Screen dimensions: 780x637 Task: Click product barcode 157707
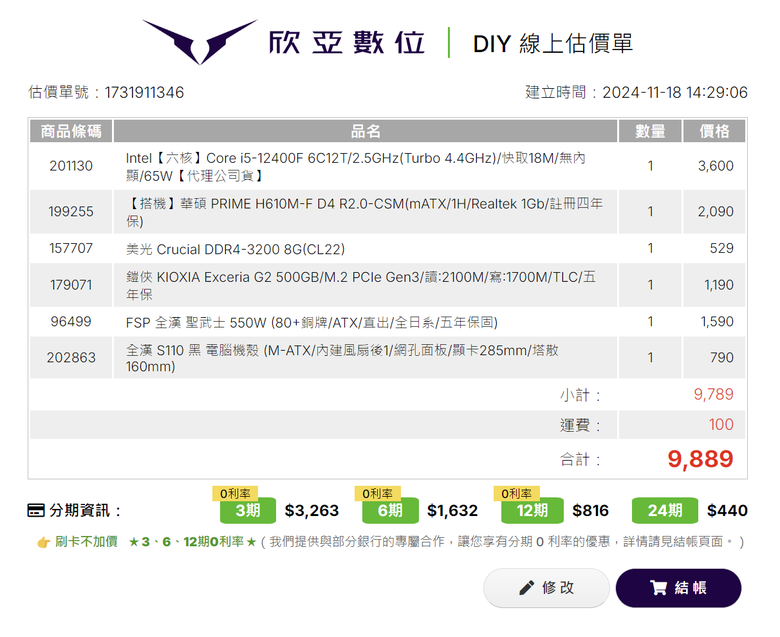[71, 248]
